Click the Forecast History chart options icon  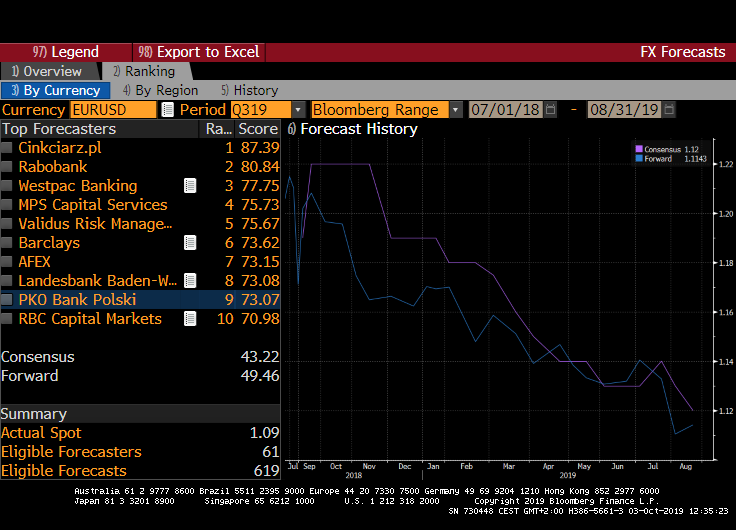coord(291,129)
